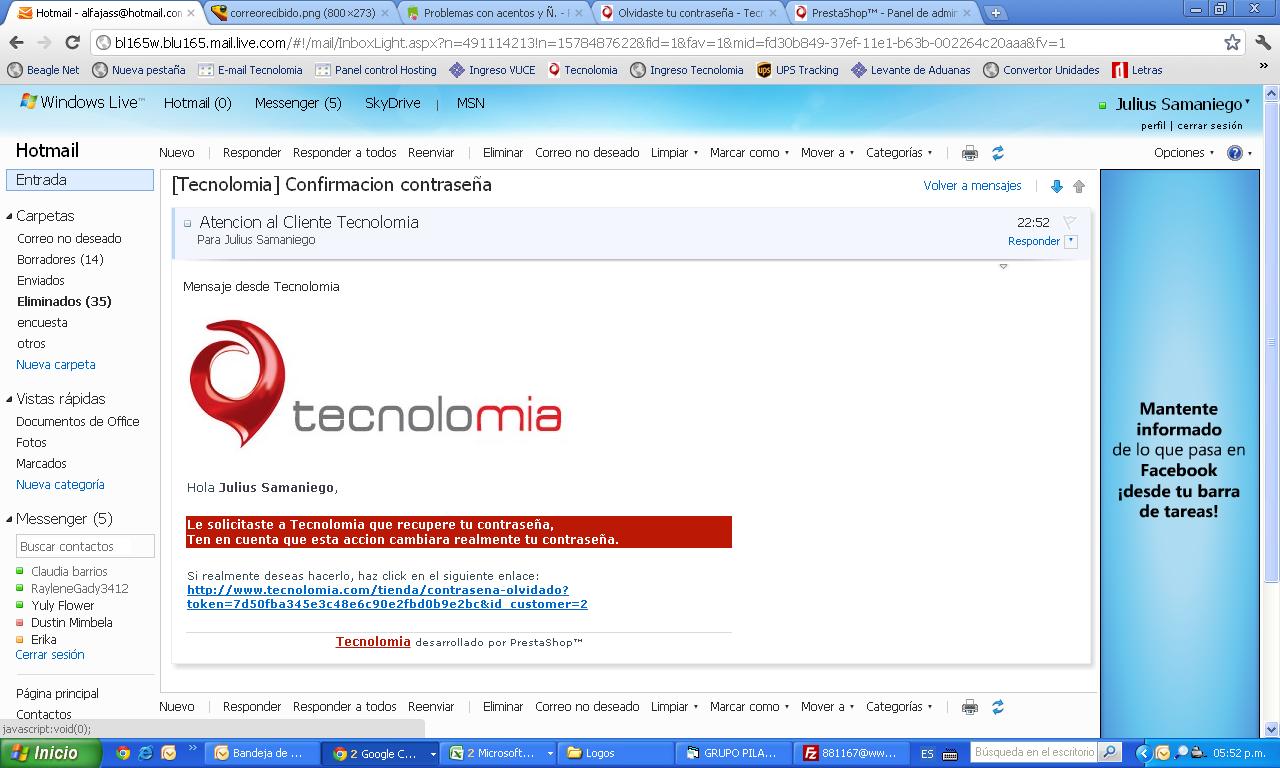1280x768 pixels.
Task: Click the page's vertical scrollbar thumb
Action: (1272, 340)
